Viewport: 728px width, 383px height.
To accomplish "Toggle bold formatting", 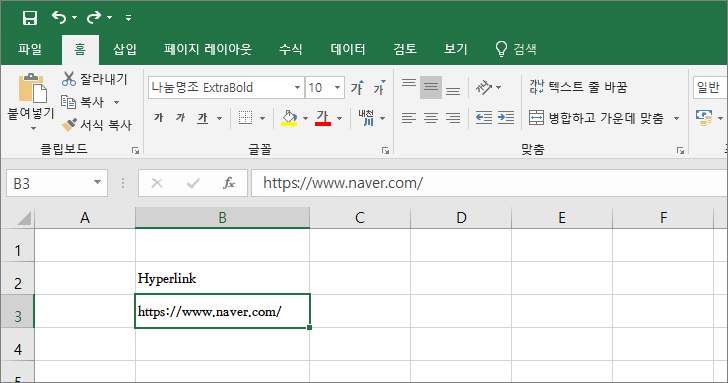I will [x=158, y=118].
